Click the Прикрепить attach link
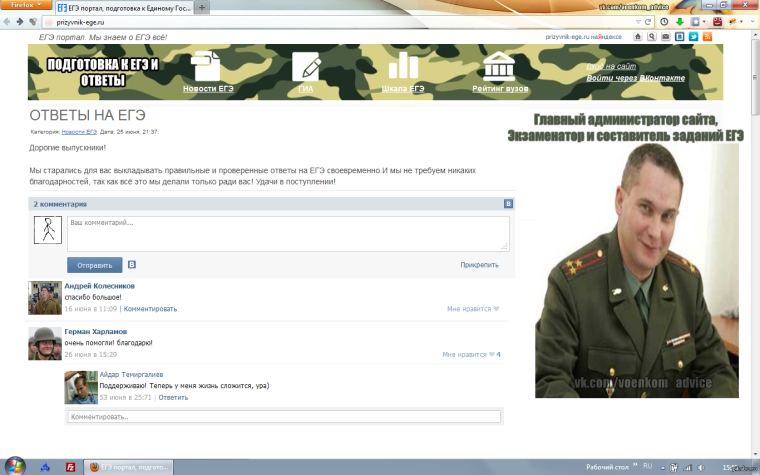The image size is (760, 475). 479,265
